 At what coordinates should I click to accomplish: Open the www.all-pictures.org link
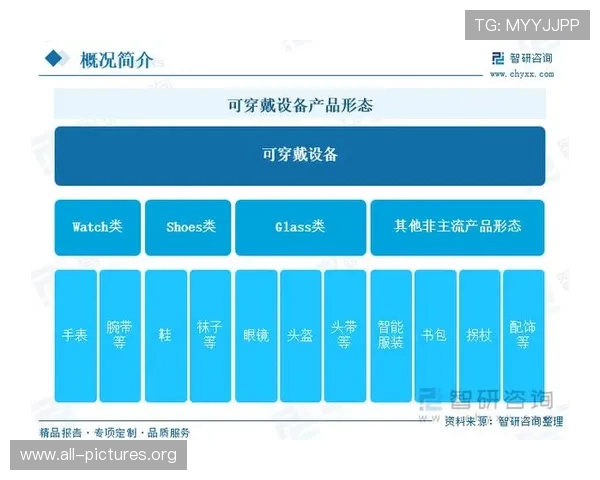[98, 455]
